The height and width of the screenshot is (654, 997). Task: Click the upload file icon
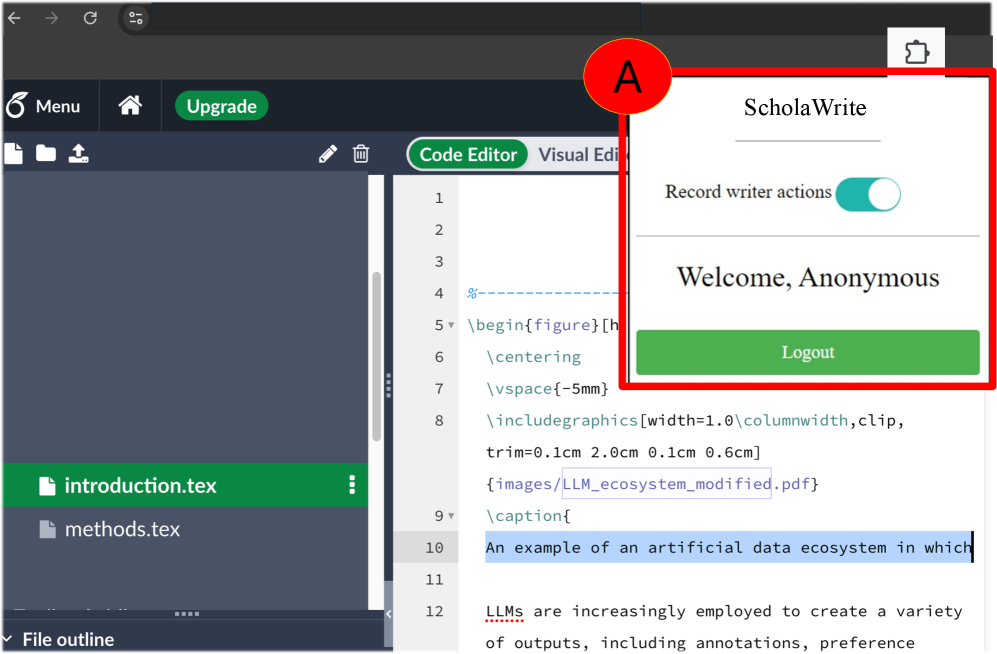79,153
